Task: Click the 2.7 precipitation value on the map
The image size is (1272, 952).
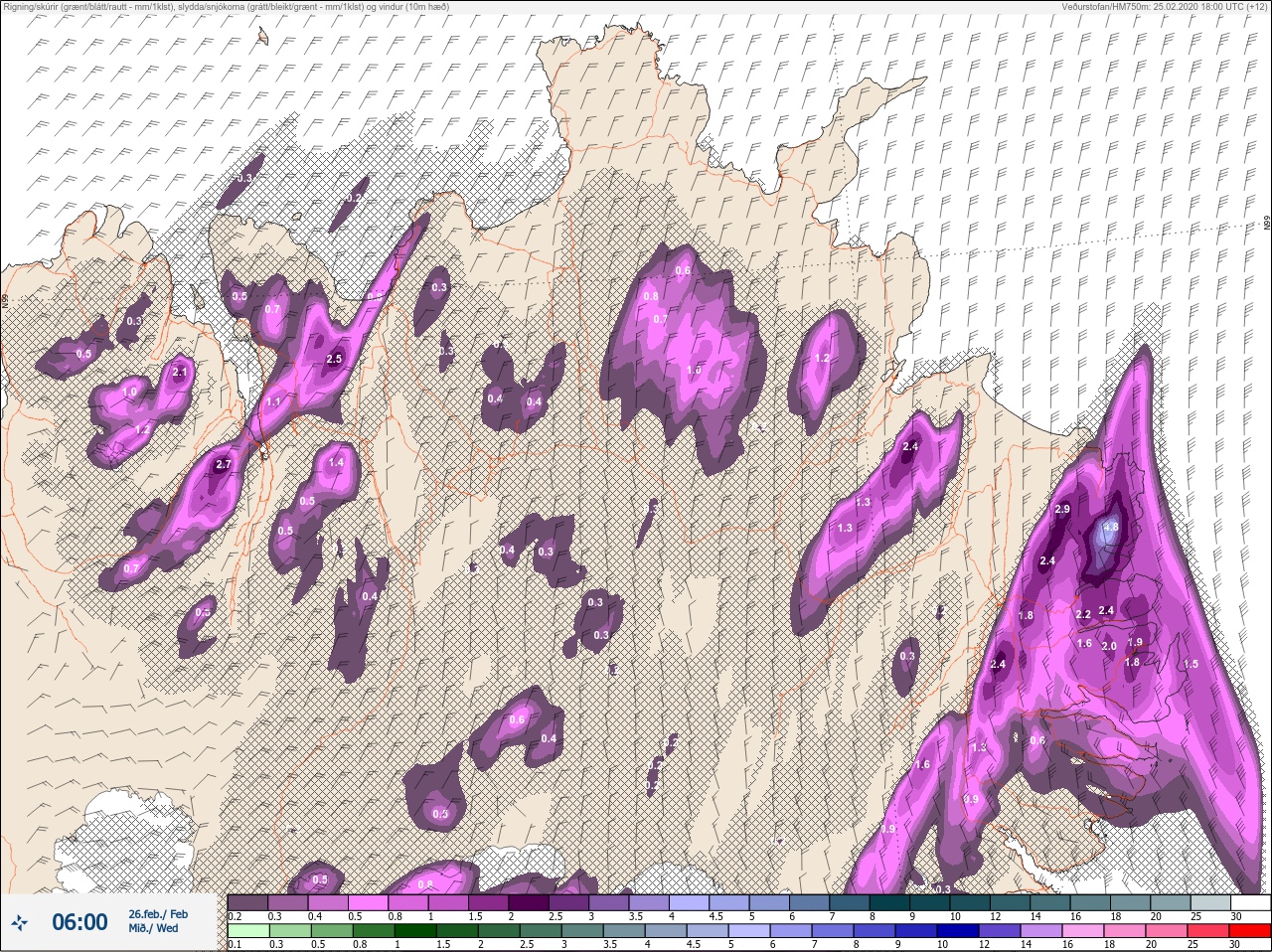Action: tap(223, 464)
